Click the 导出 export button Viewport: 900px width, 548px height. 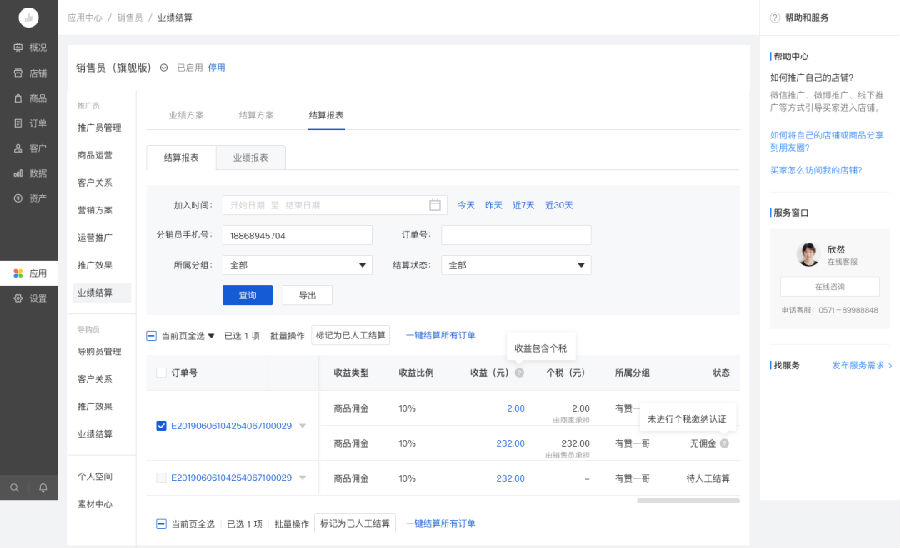click(308, 295)
